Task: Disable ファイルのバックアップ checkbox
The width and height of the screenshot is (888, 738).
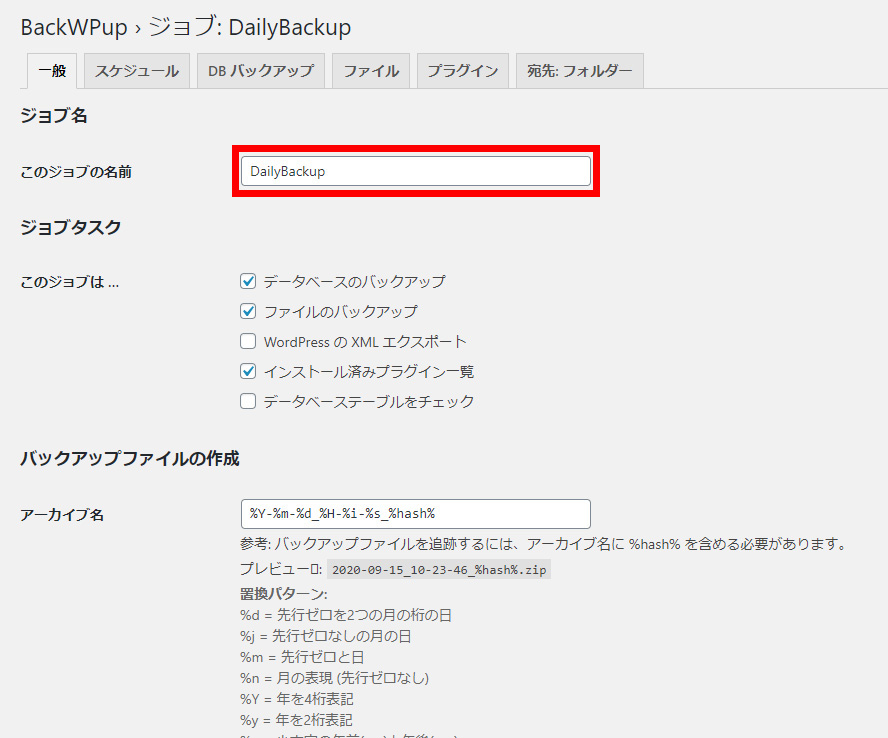Action: [249, 312]
